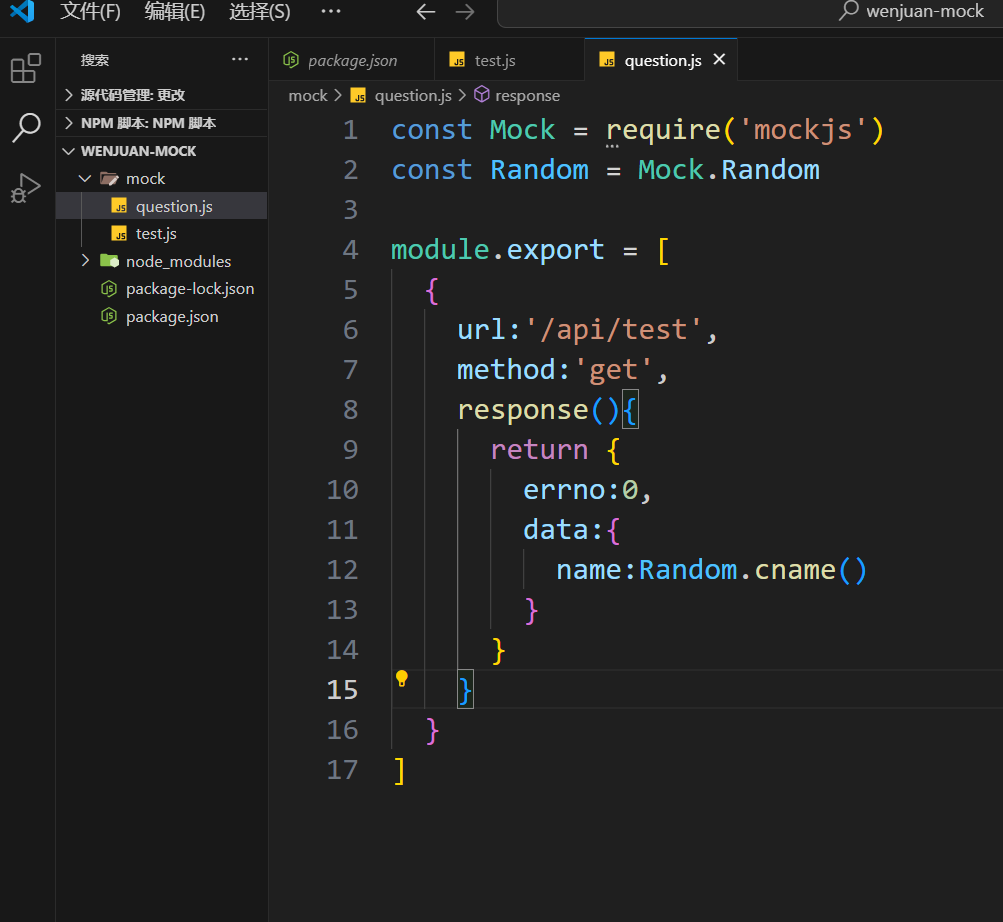Click the JS icon of test.js in tree
Screen dimensions: 1003x922
pos(119,234)
